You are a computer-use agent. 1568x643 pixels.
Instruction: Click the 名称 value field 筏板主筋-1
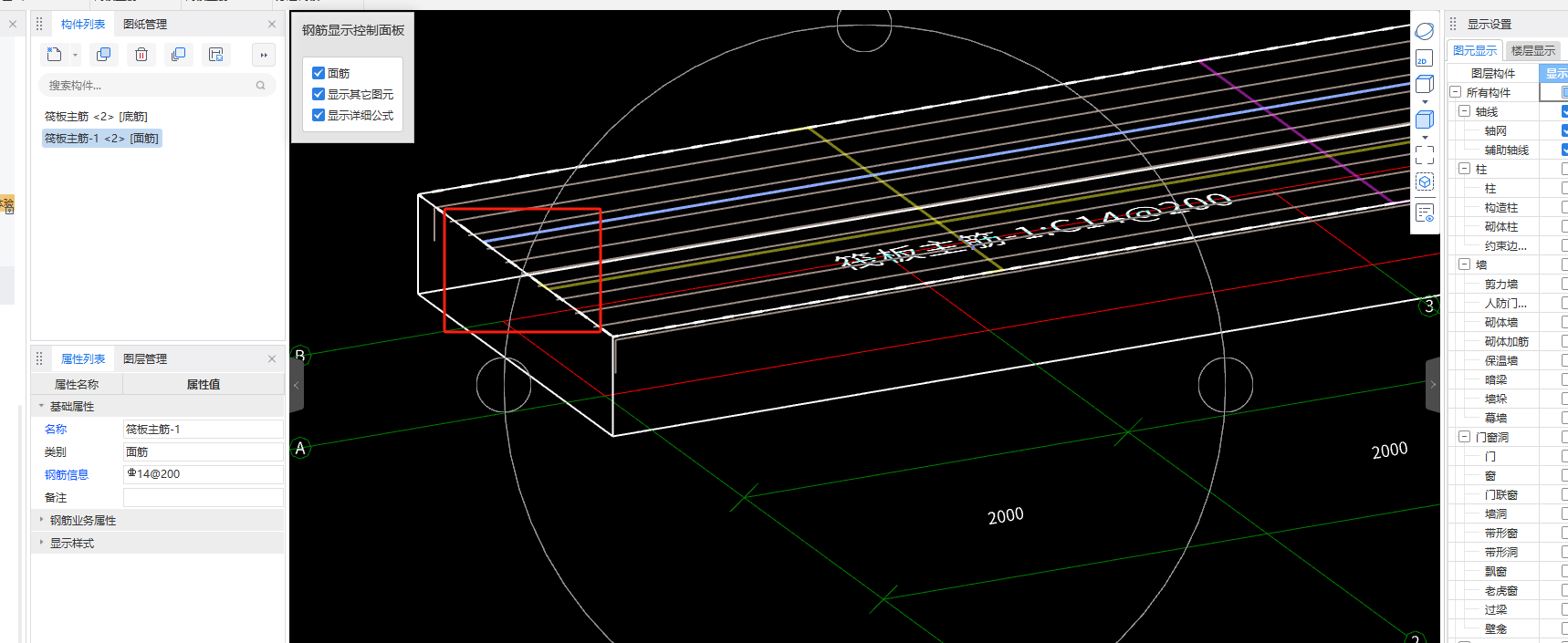(x=203, y=429)
